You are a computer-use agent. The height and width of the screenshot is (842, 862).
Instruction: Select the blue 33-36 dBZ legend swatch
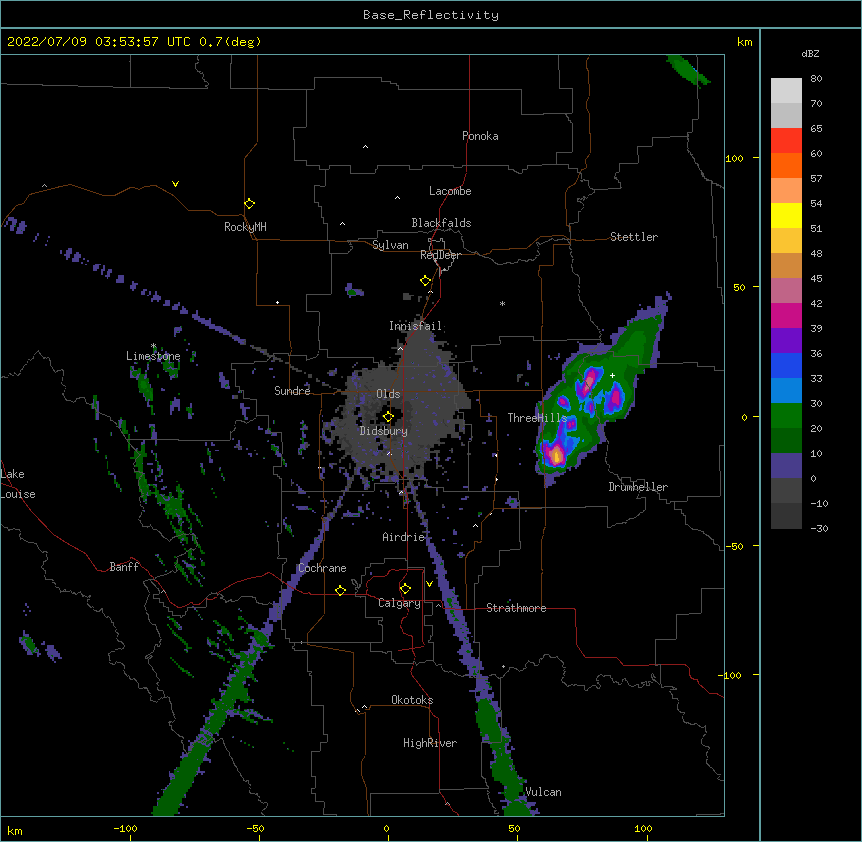(786, 365)
